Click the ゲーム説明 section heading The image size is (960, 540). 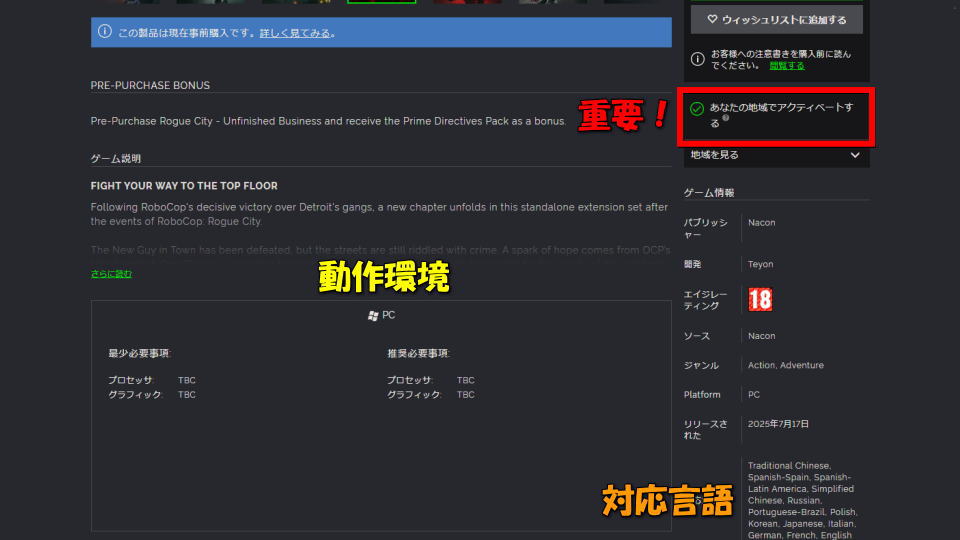(116, 159)
